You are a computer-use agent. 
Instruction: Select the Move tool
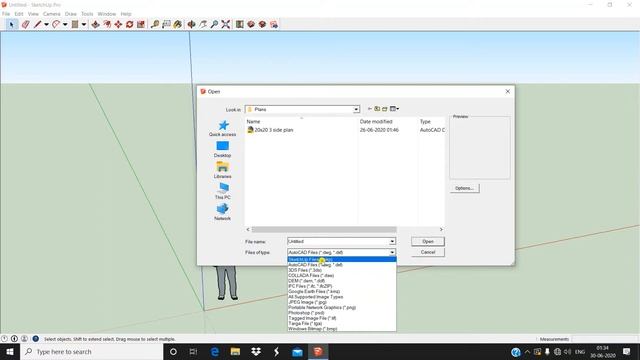(118, 24)
